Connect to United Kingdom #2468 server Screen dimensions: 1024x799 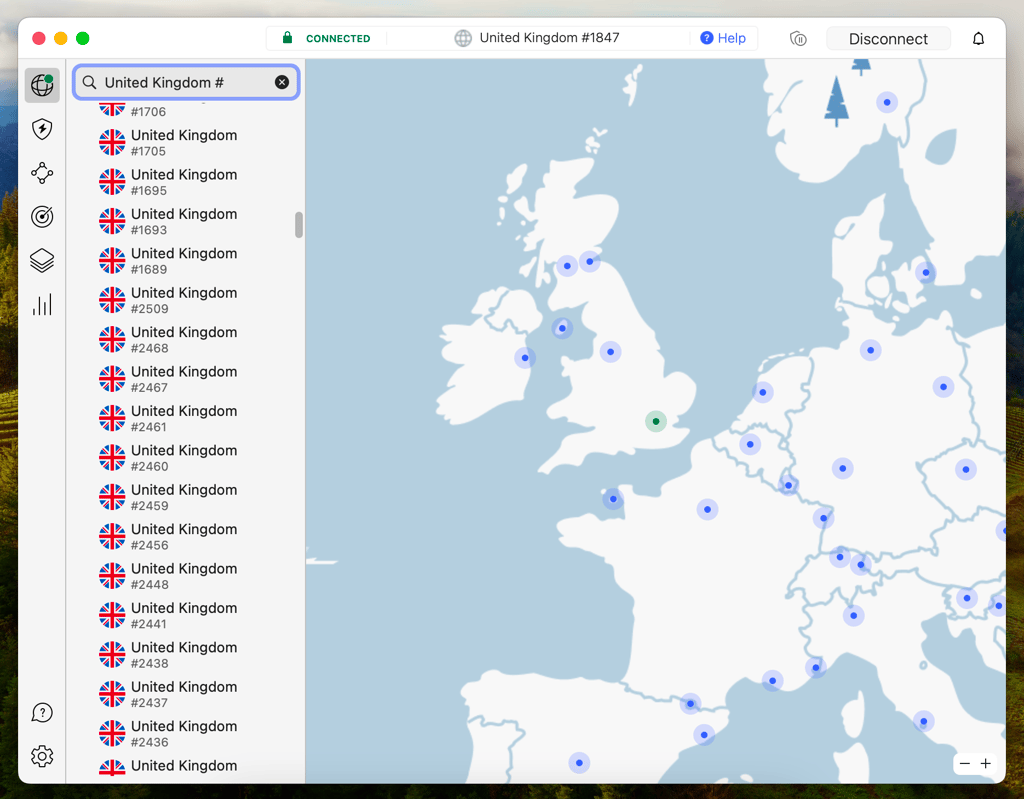tap(186, 340)
